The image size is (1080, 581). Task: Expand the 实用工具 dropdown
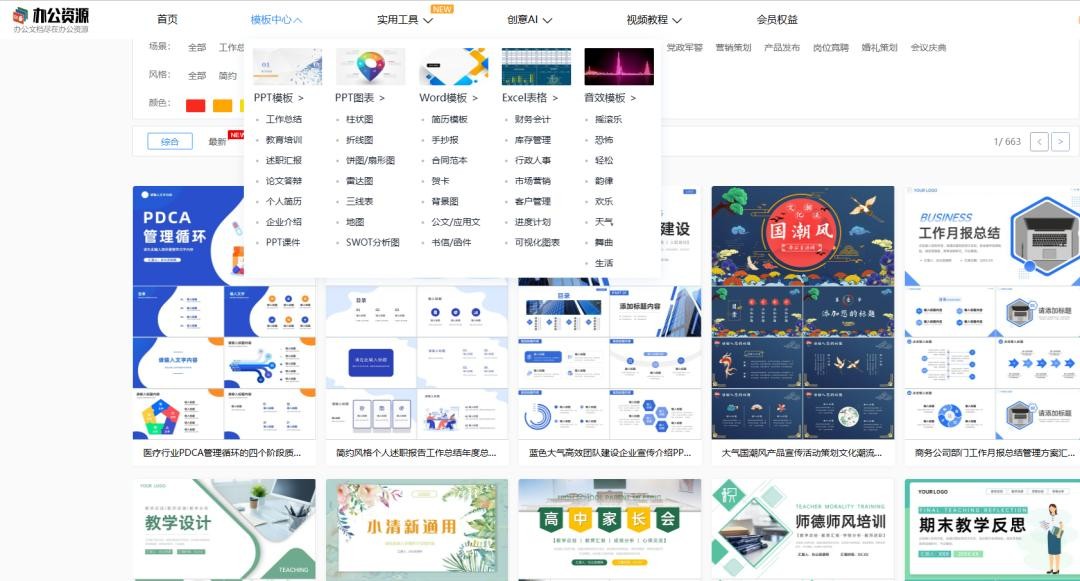point(404,20)
